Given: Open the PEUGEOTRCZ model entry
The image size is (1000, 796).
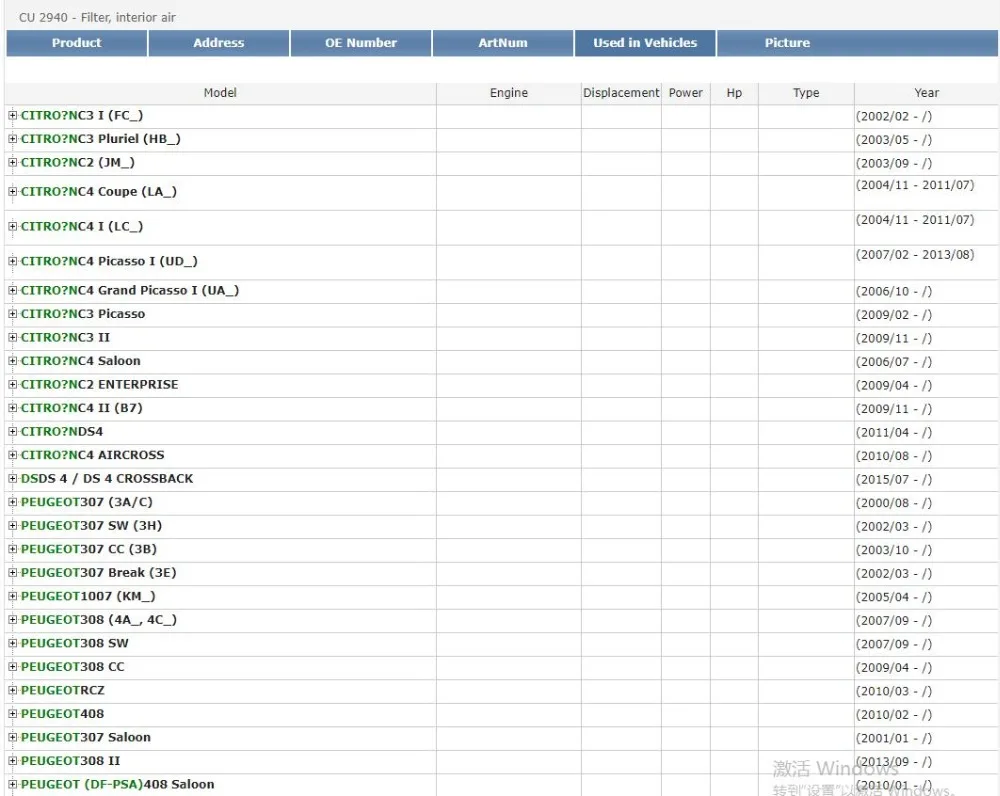Looking at the screenshot, I should pos(62,691).
